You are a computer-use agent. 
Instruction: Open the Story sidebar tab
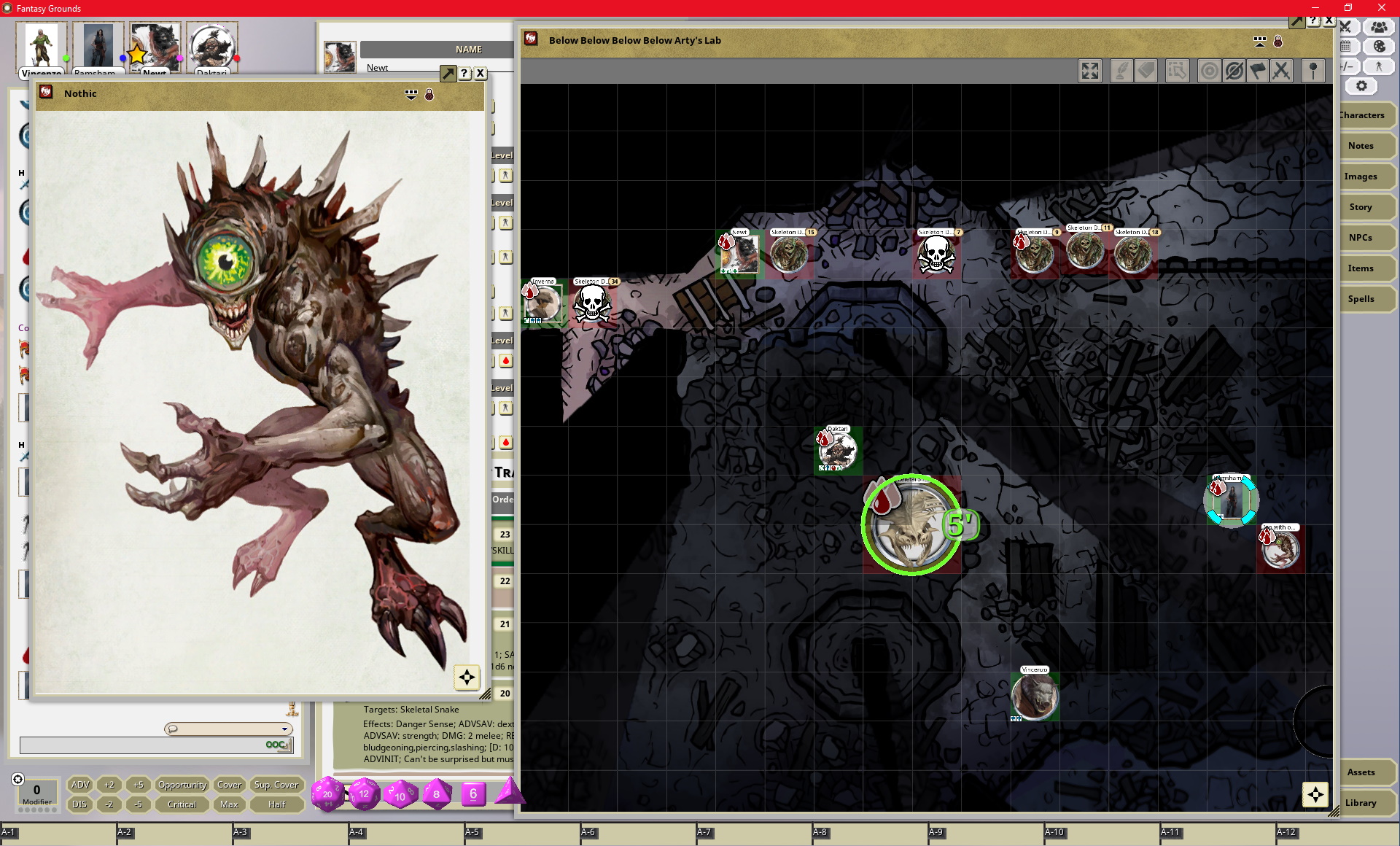coord(1366,207)
